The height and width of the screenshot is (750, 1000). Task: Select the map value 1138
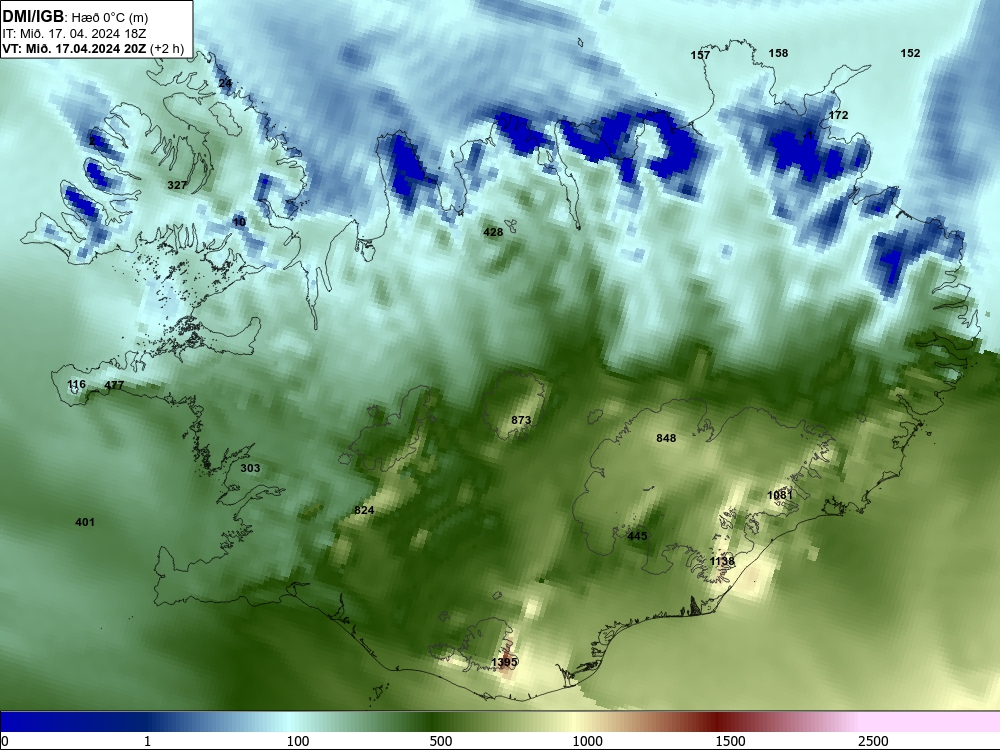(722, 561)
